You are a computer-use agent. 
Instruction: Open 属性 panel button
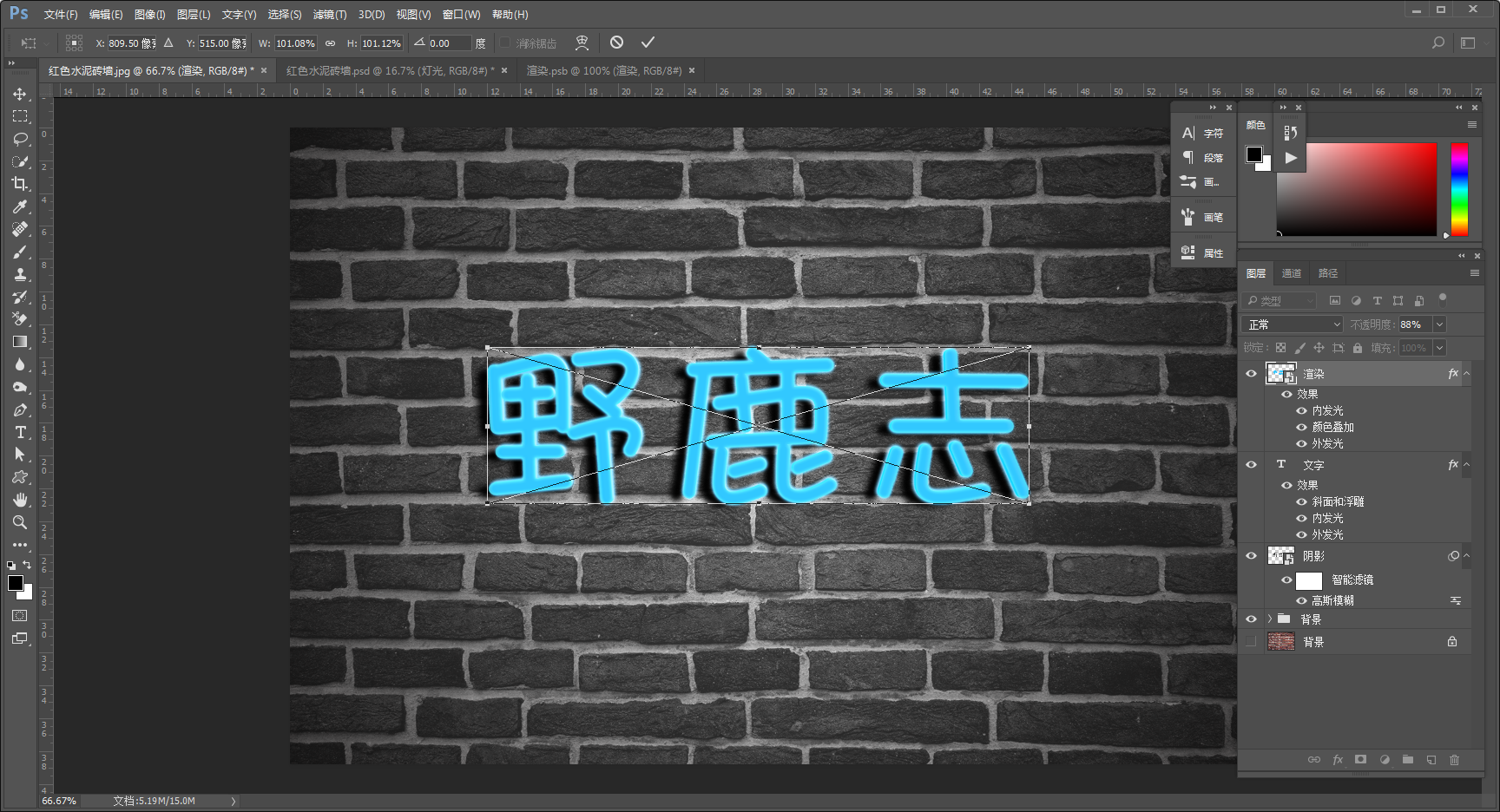click(1202, 252)
